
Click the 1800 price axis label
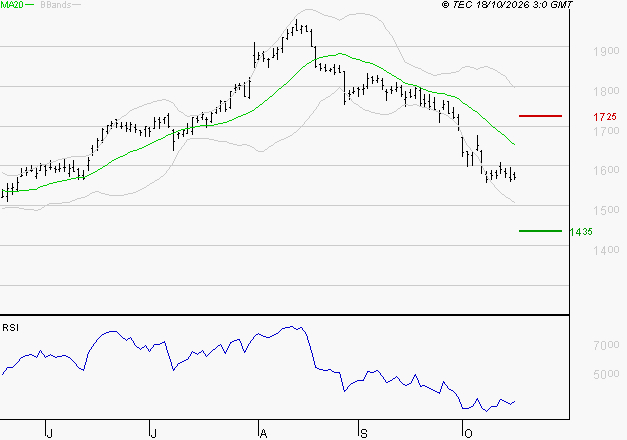click(x=606, y=91)
